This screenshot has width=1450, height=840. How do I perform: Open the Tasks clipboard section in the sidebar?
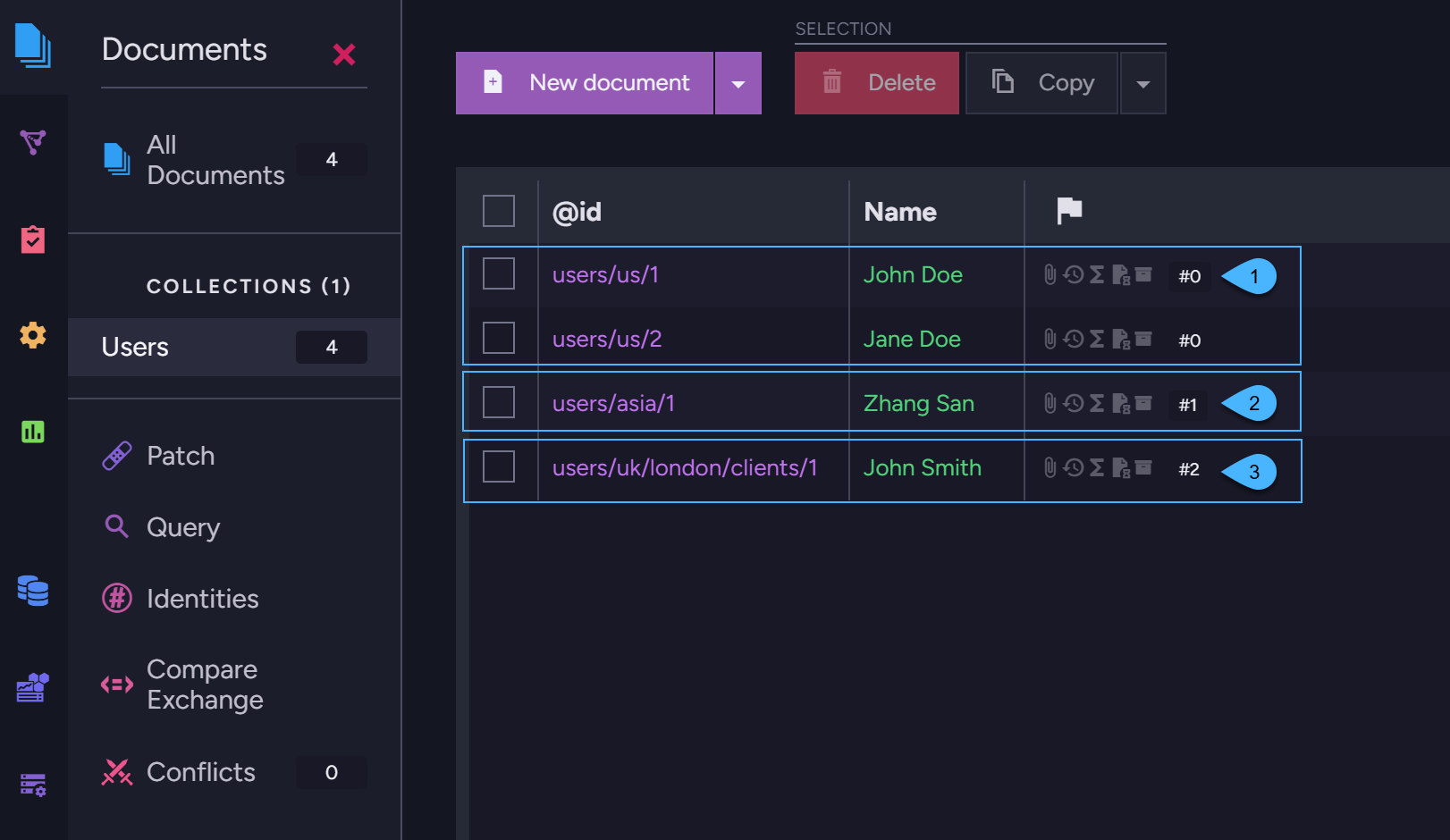[33, 239]
